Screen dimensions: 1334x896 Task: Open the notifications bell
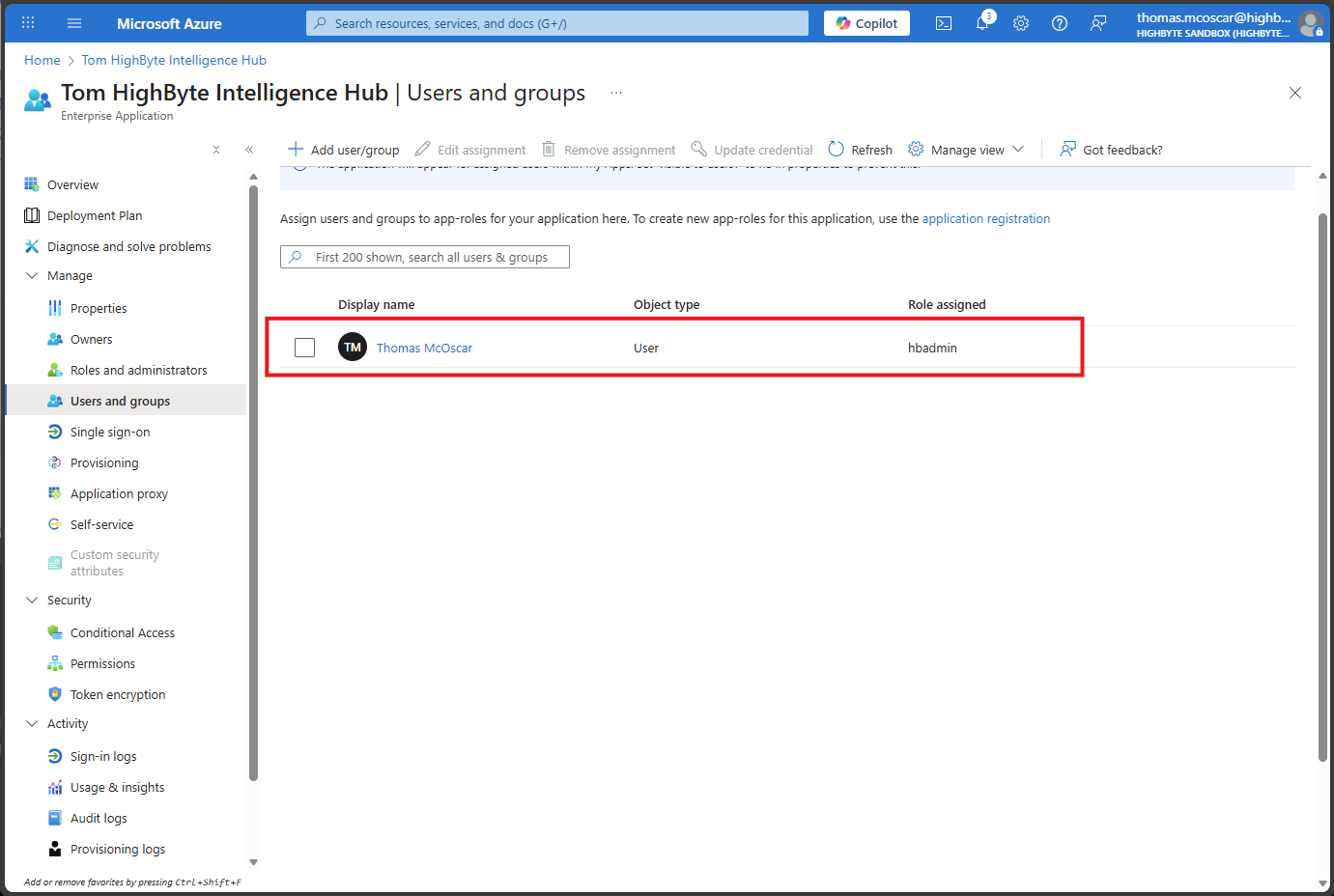(982, 23)
